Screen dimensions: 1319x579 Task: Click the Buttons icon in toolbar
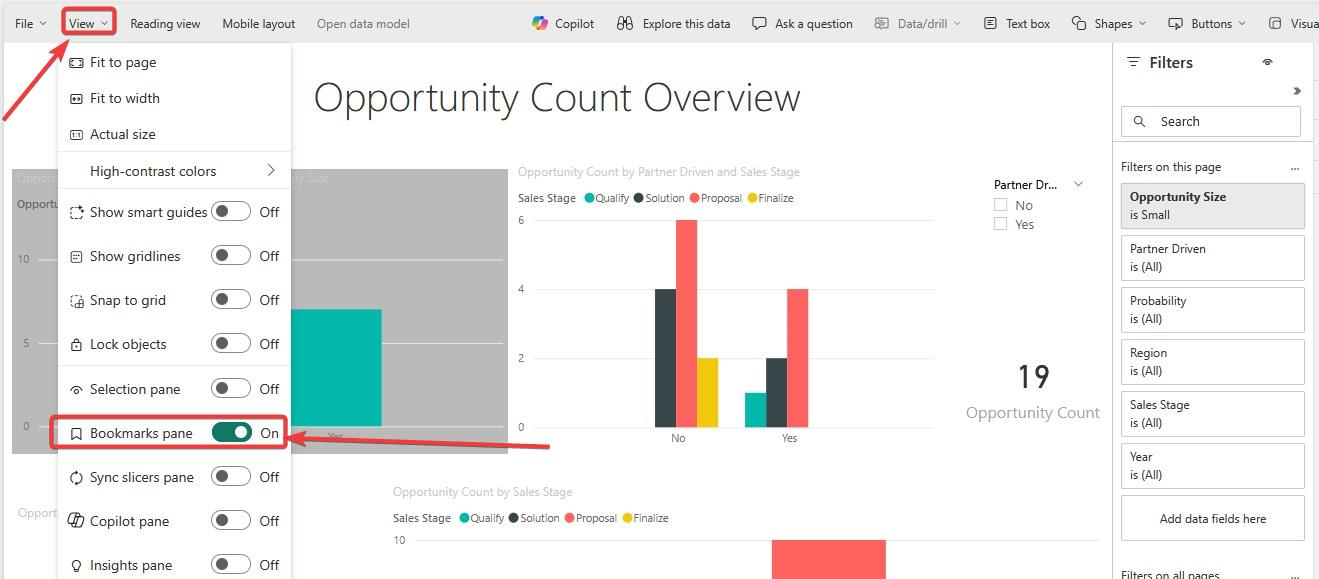1175,23
